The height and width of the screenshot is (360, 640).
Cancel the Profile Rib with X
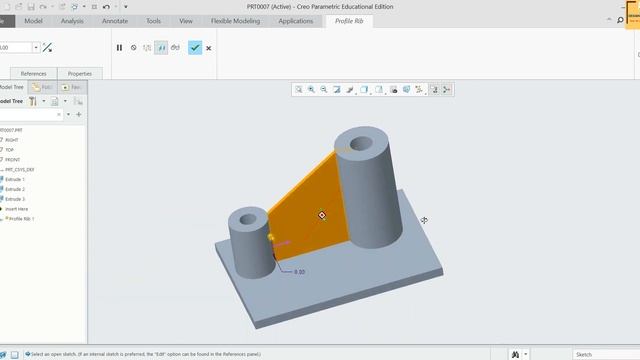(209, 48)
